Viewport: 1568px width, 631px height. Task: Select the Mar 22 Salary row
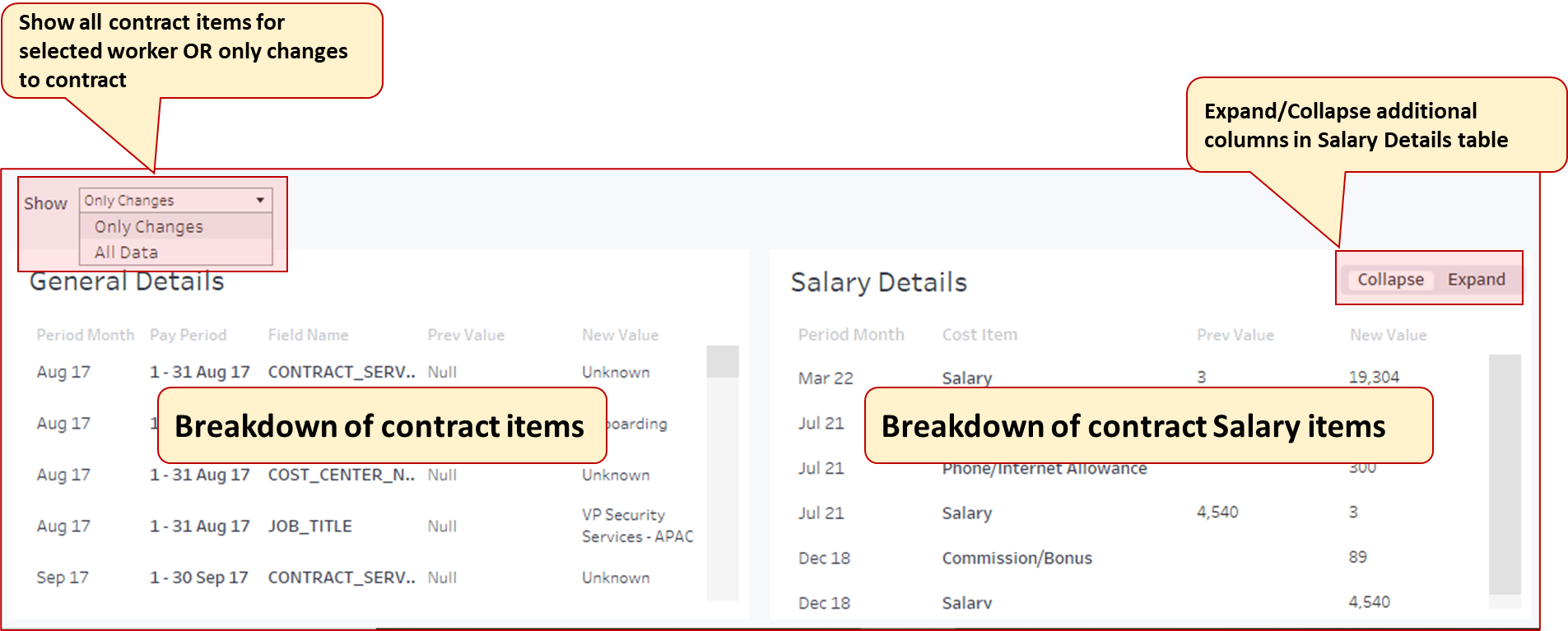[x=967, y=378]
